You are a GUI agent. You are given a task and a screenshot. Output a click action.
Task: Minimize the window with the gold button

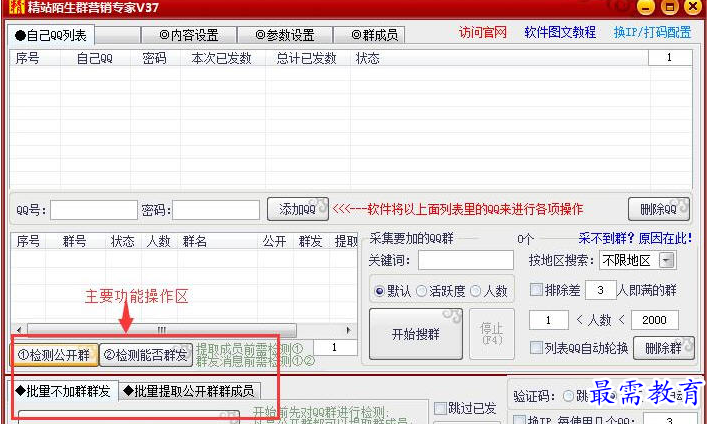tap(646, 7)
